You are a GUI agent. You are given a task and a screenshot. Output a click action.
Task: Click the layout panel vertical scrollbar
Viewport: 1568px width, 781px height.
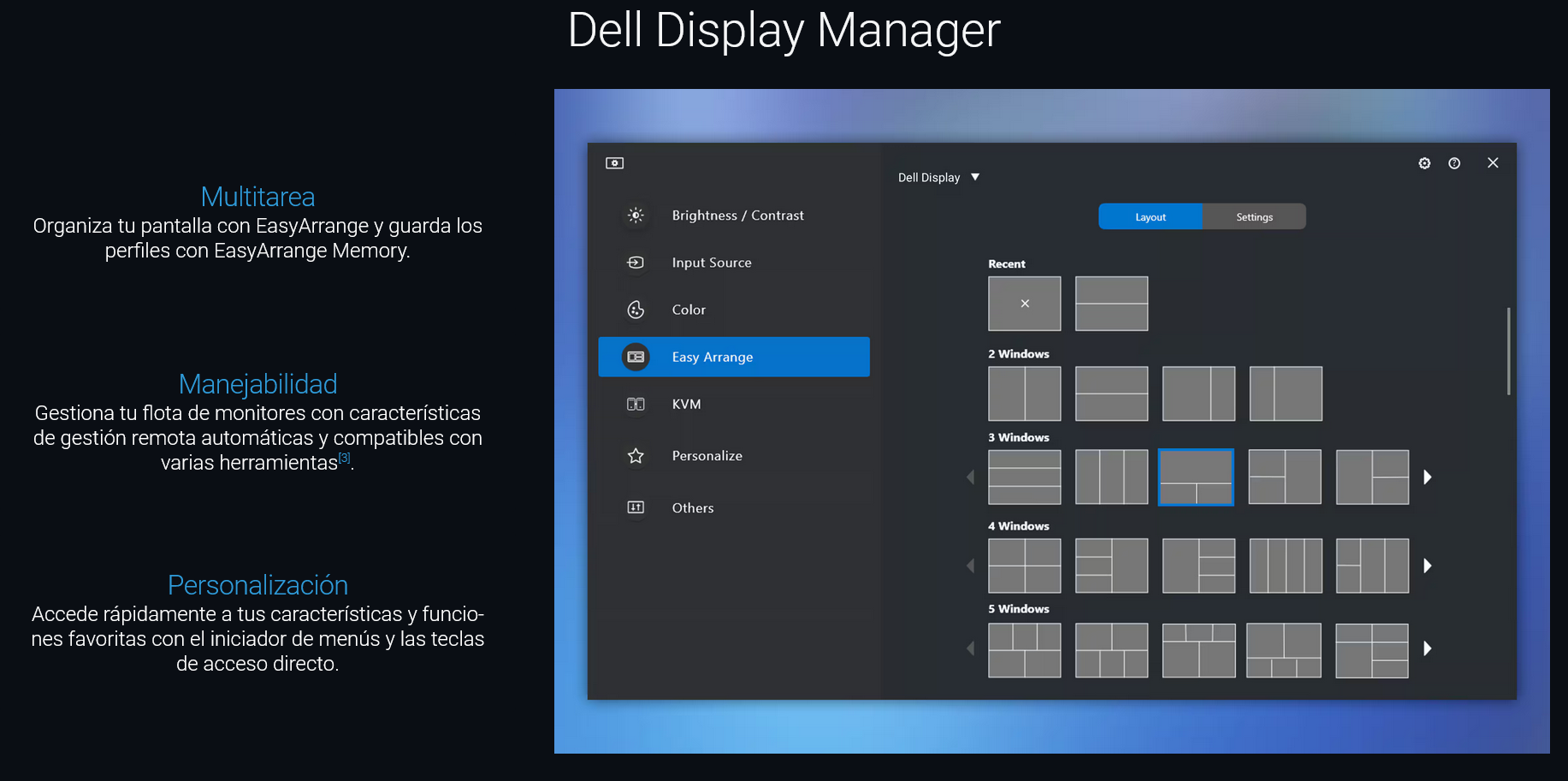[1508, 351]
